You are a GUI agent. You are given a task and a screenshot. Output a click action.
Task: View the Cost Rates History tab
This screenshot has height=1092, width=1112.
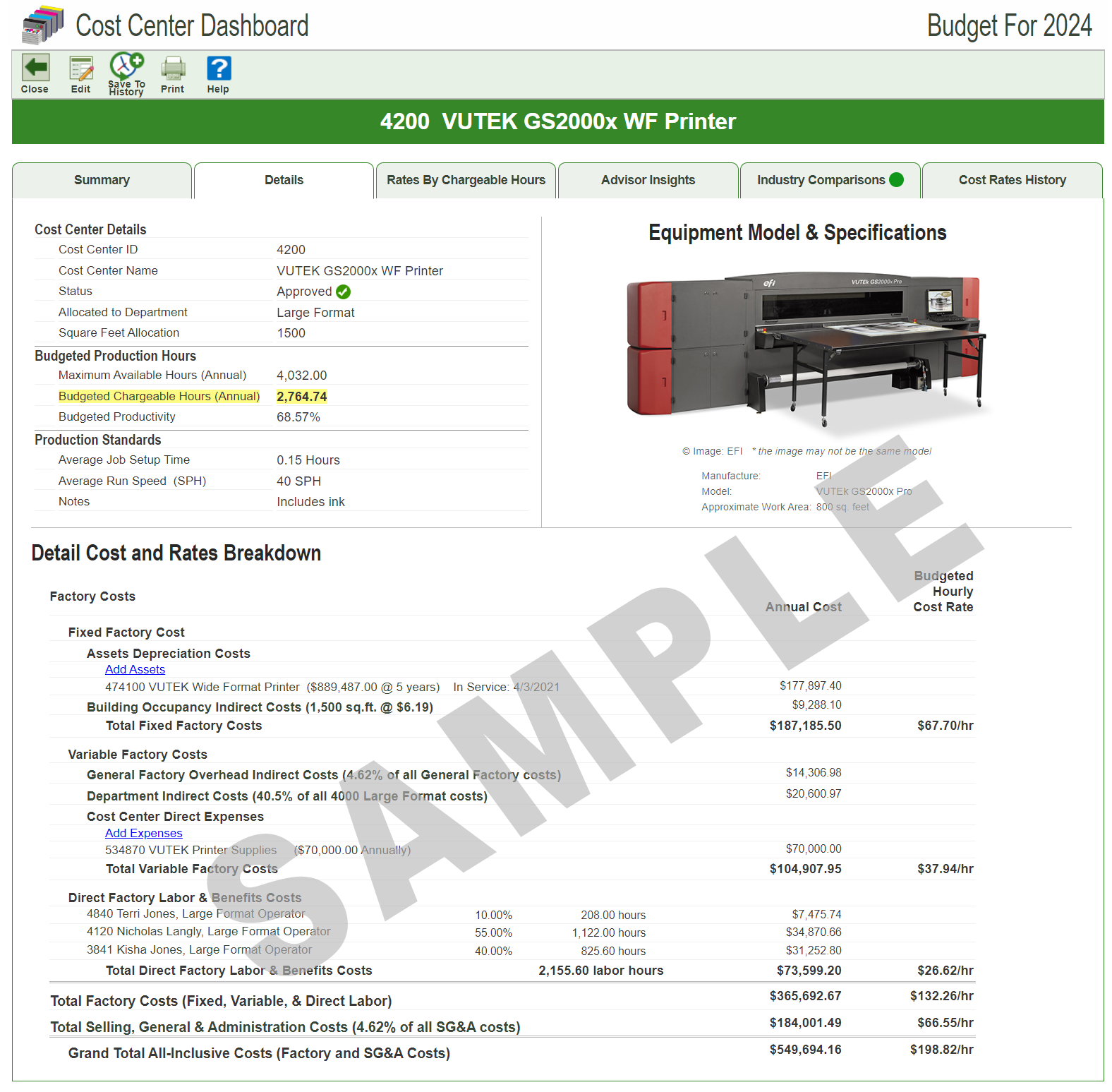click(1013, 181)
